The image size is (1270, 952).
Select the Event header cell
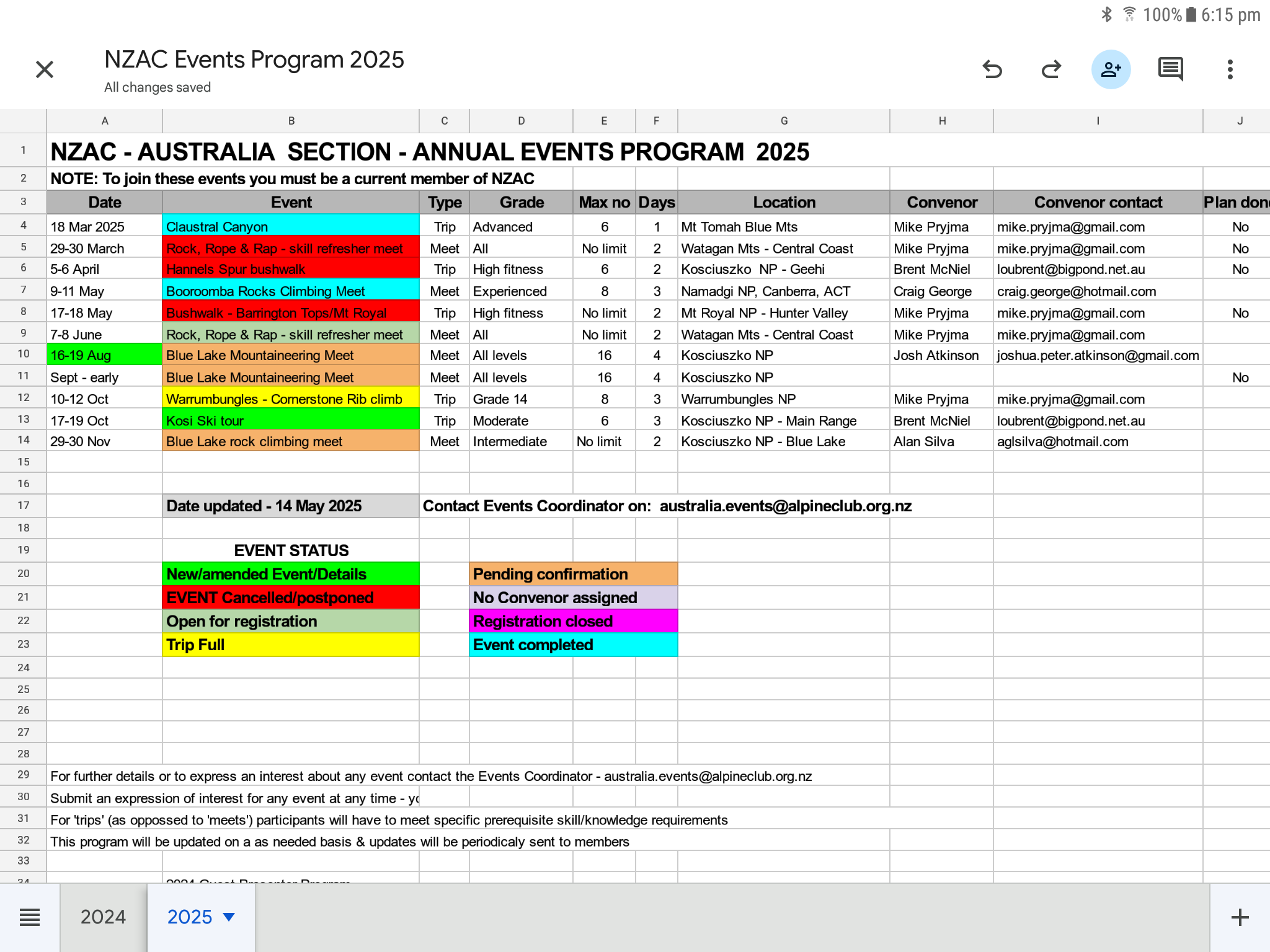click(291, 202)
